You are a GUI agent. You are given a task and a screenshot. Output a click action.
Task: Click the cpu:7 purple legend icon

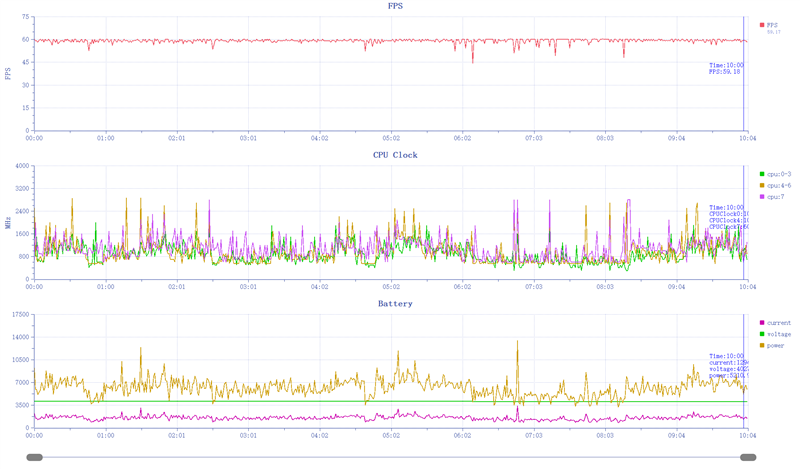(x=762, y=196)
